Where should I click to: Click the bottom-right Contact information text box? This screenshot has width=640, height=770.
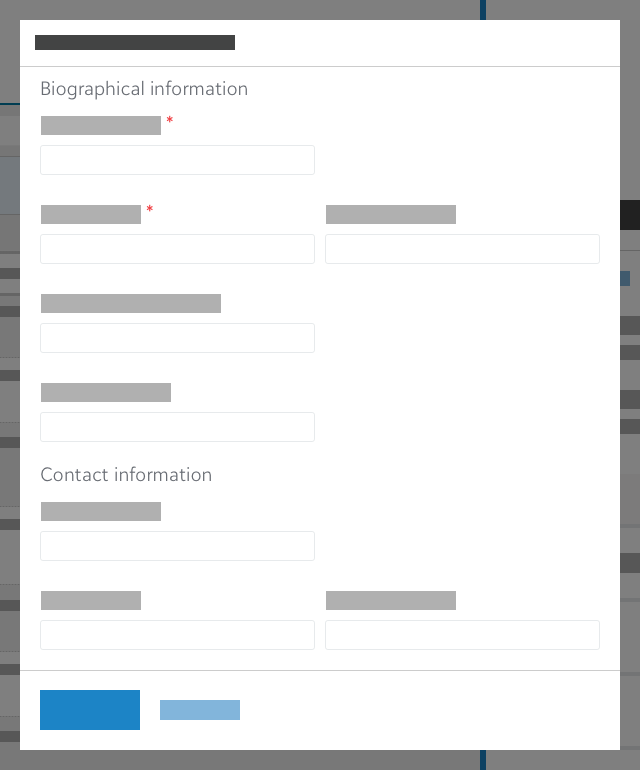pyautogui.click(x=462, y=635)
